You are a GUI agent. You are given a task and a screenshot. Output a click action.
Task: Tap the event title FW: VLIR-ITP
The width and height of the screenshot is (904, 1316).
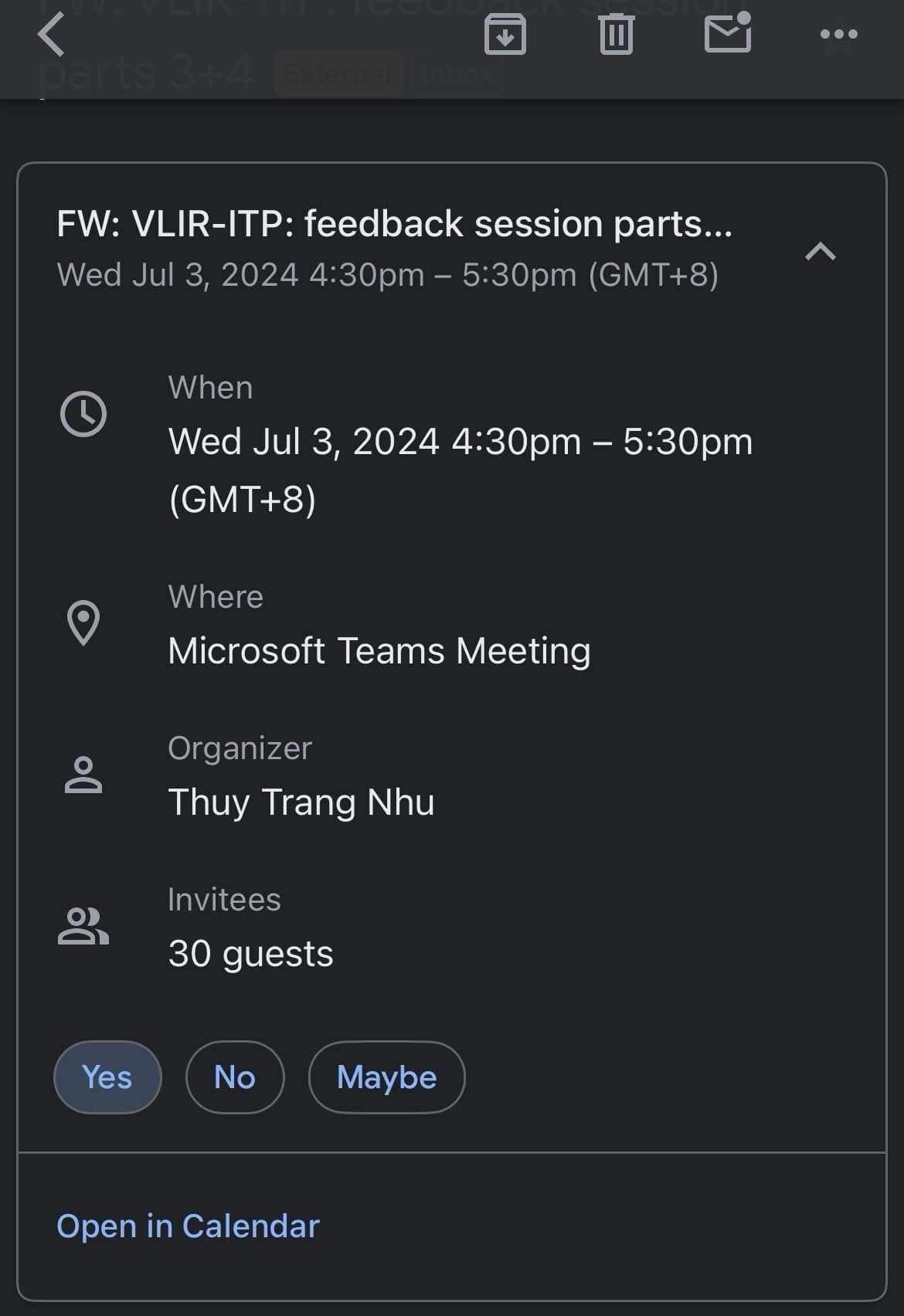point(394,224)
